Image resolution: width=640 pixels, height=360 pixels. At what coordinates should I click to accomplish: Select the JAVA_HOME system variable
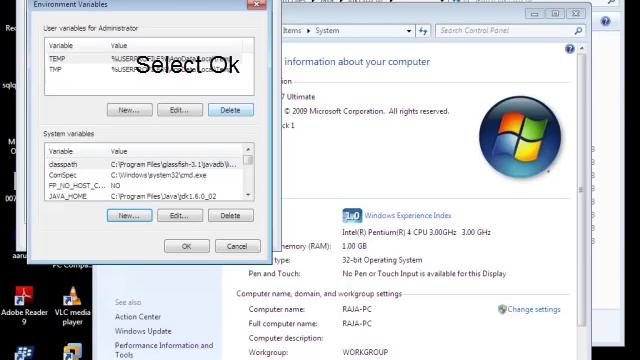point(144,196)
